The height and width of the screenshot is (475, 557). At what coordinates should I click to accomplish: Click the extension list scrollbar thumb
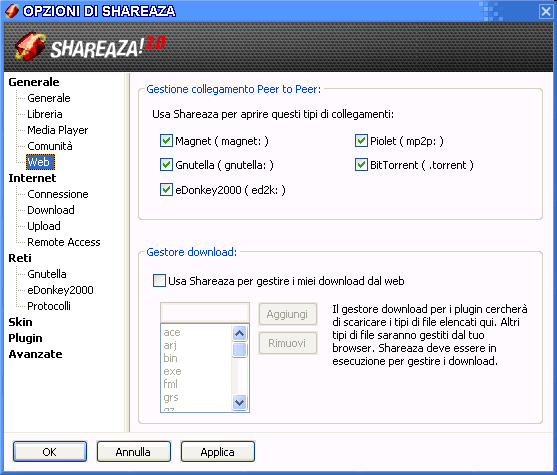coord(239,350)
